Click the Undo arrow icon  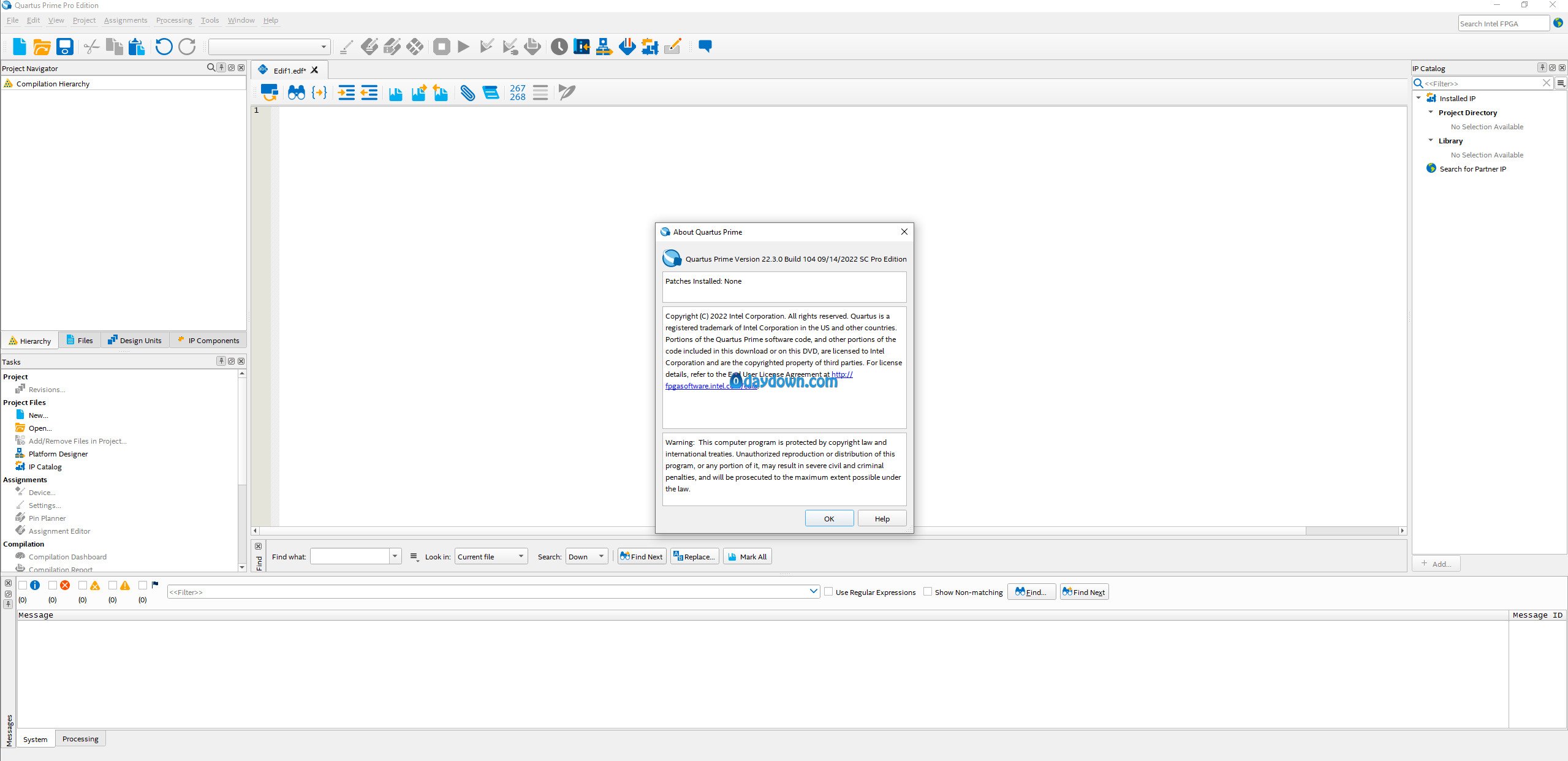164,47
